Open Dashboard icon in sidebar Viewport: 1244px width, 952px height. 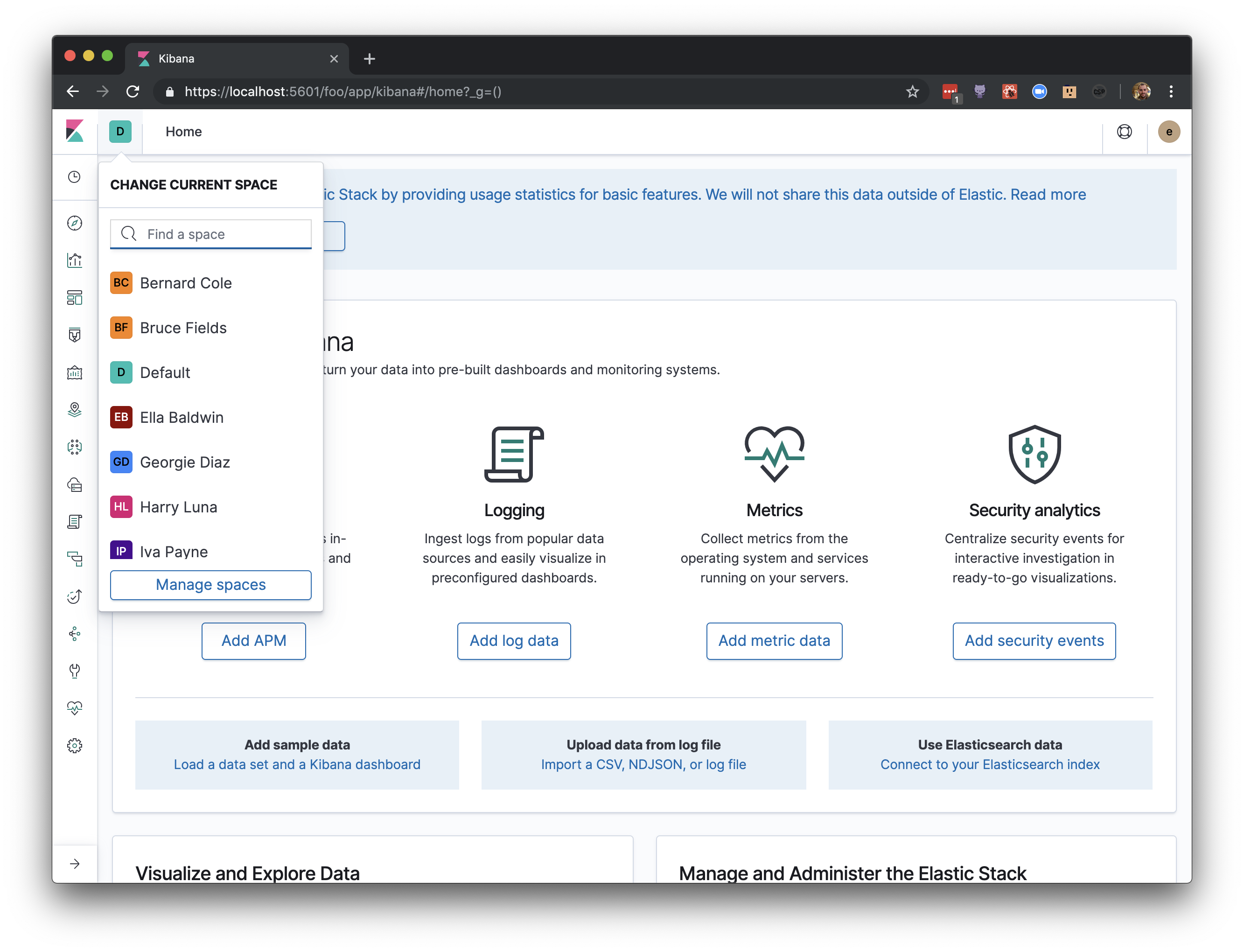[74, 298]
